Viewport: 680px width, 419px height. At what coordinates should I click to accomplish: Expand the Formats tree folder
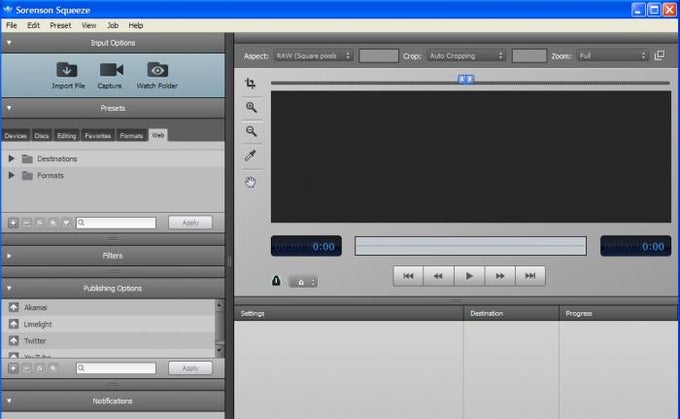11,175
